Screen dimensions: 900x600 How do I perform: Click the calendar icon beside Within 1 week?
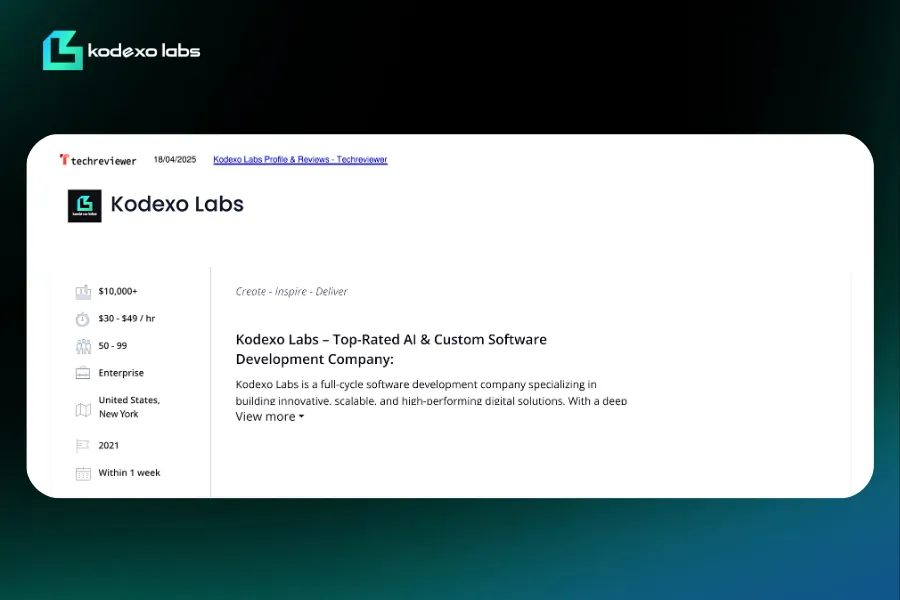click(83, 474)
